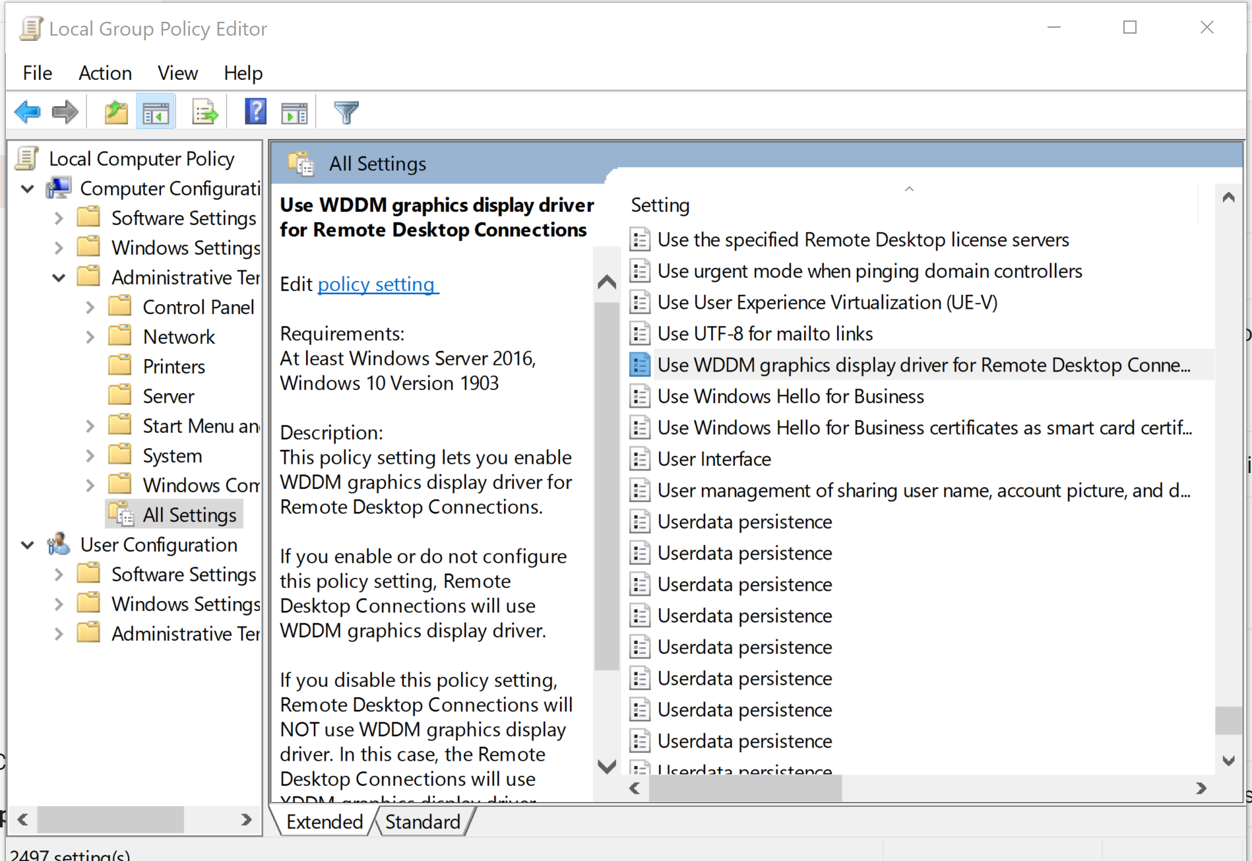Screen dimensions: 1252x861
Task: Click the Network folder icon
Action: point(120,337)
